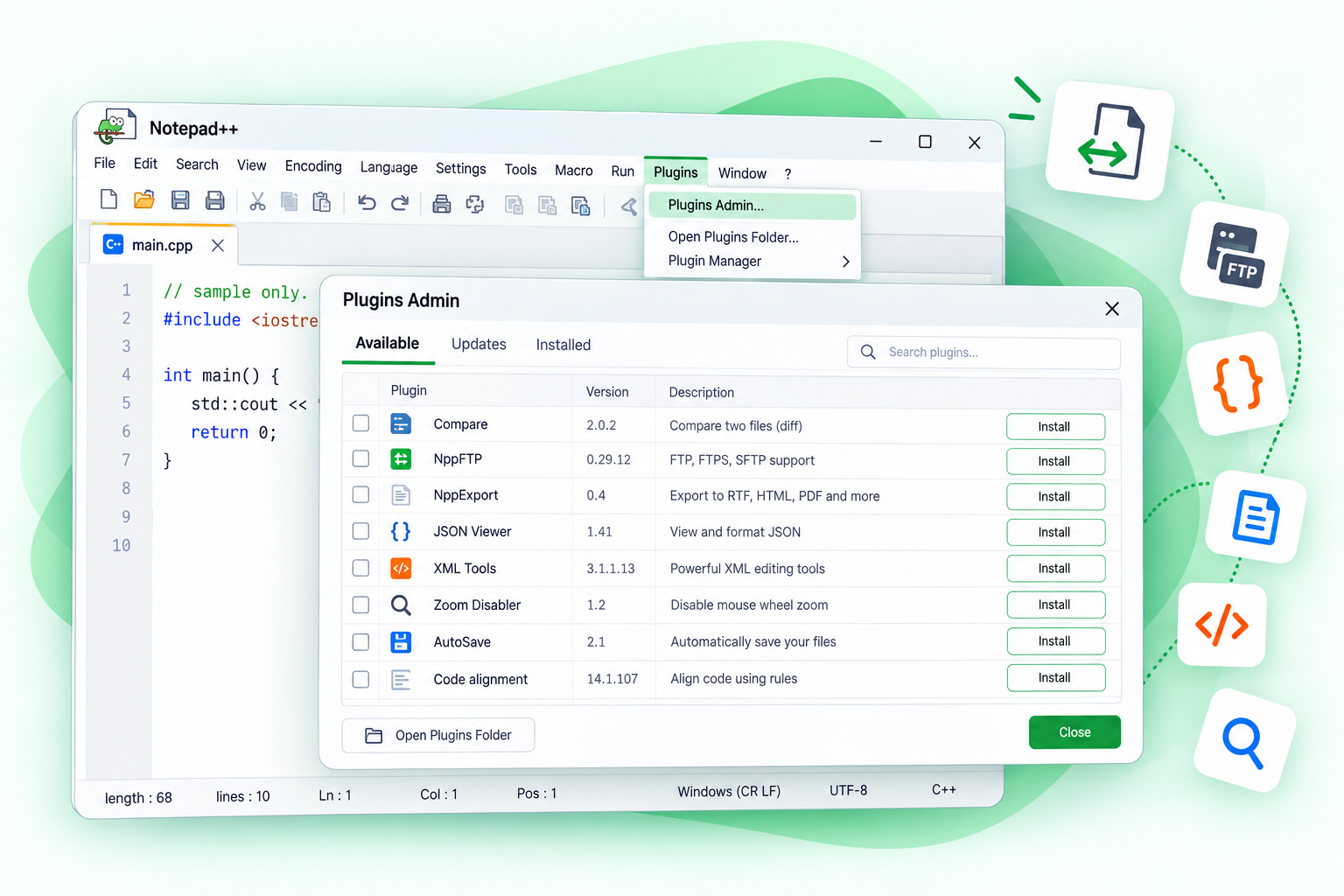Choose Plugins Admin... from the Plugins menu
Viewport: 1344px width, 896px height.
752,206
